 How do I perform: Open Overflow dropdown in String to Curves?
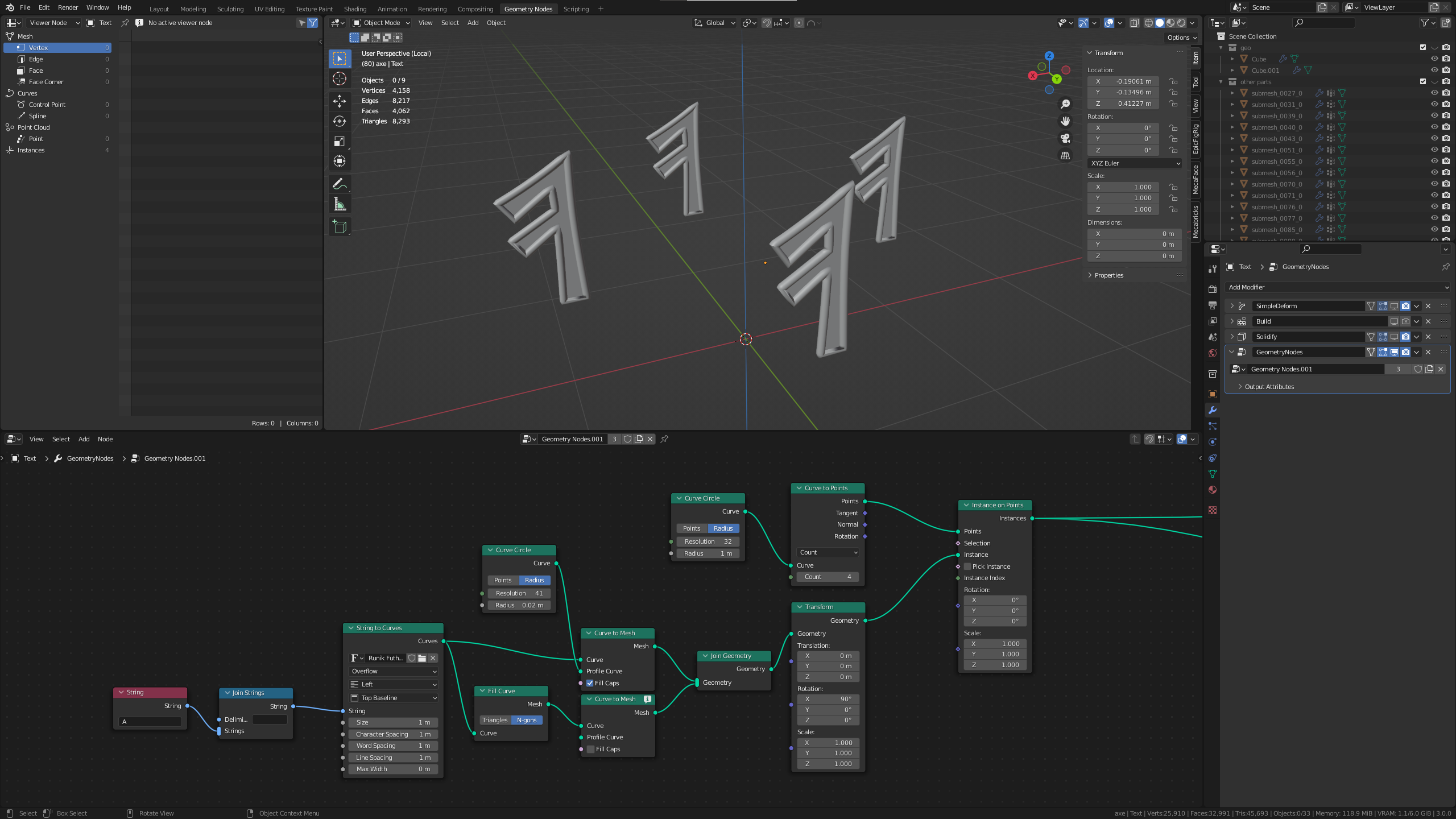(x=394, y=671)
